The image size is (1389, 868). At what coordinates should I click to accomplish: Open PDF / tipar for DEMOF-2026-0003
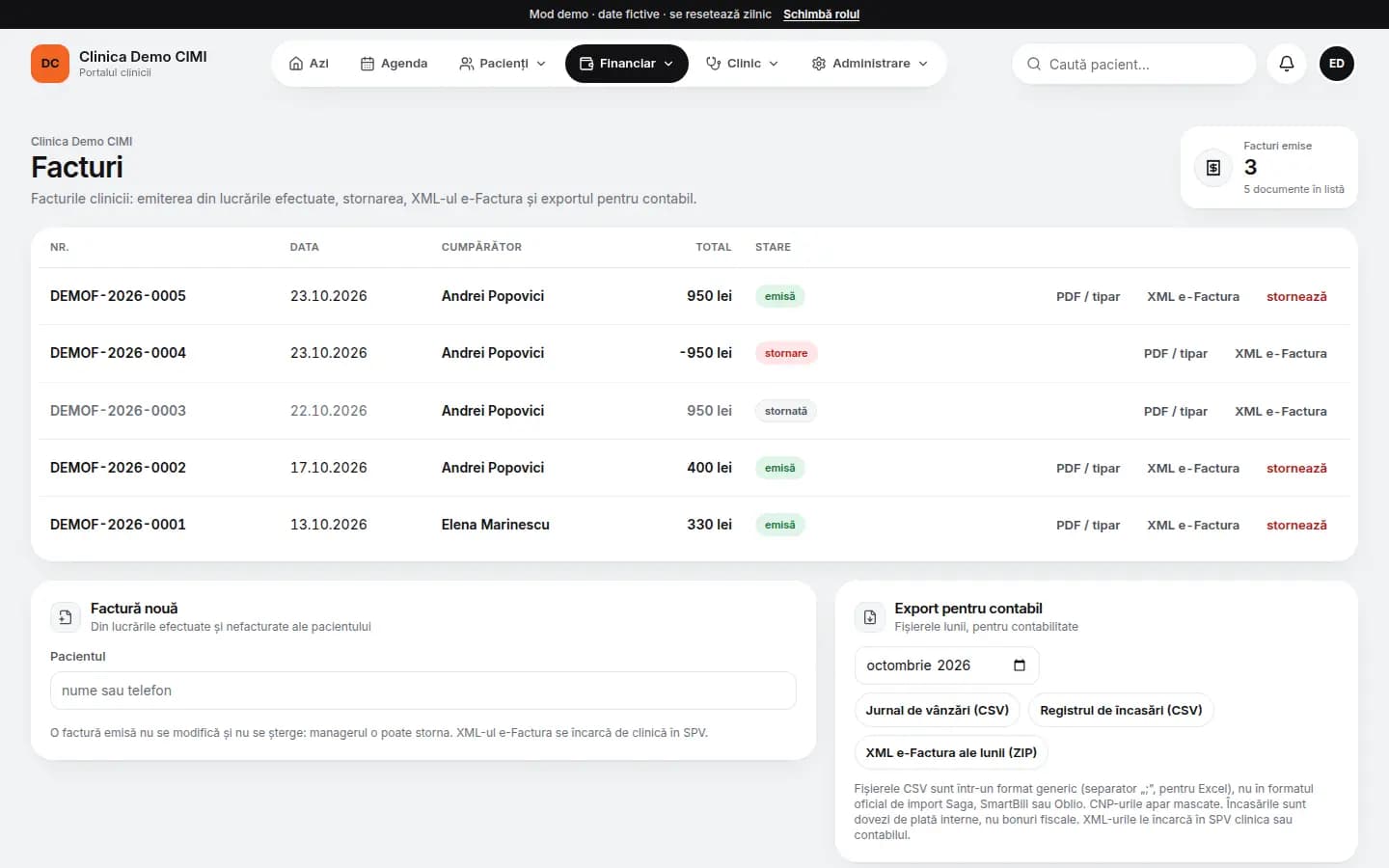tap(1176, 412)
